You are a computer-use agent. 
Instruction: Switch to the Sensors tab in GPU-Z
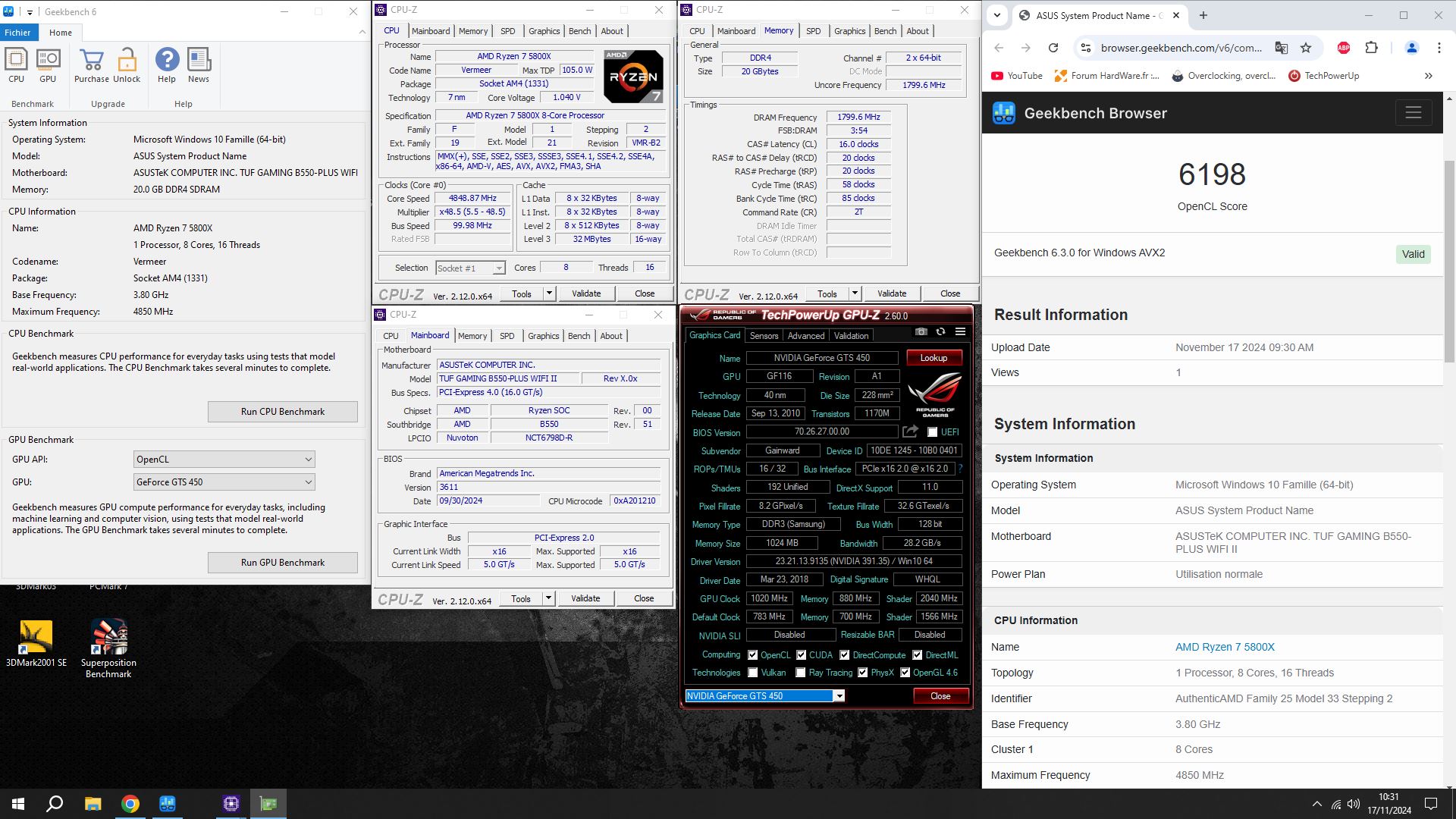coord(764,336)
